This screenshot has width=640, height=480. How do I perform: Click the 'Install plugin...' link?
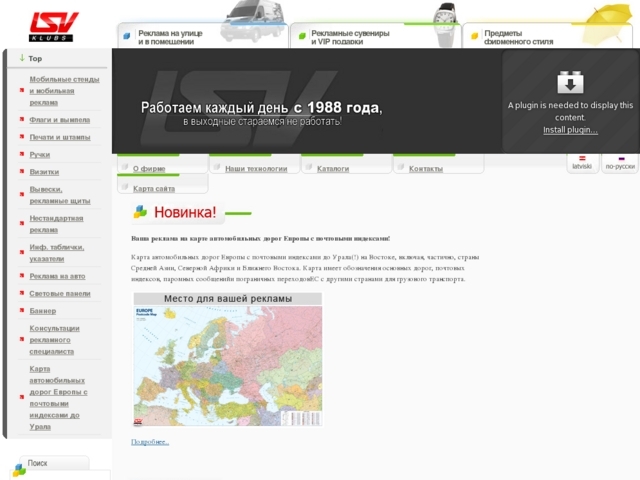[570, 130]
